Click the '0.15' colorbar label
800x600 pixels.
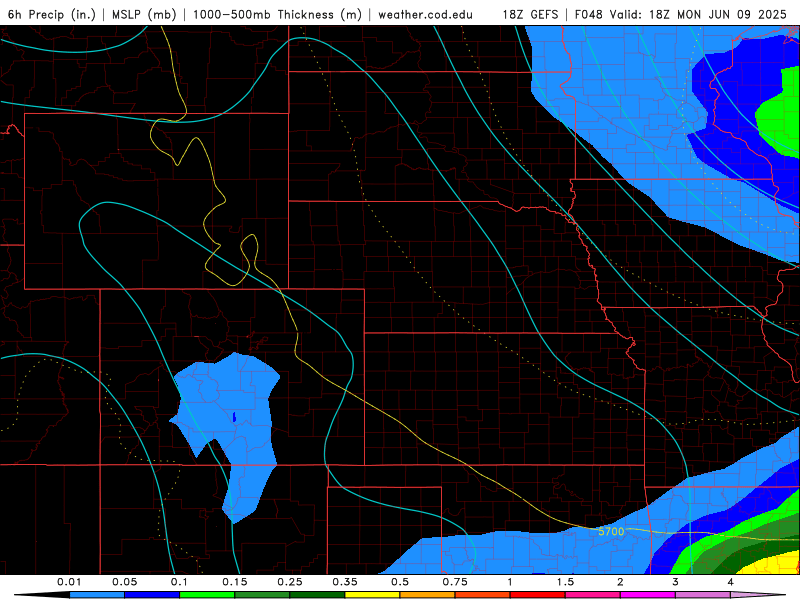click(235, 582)
